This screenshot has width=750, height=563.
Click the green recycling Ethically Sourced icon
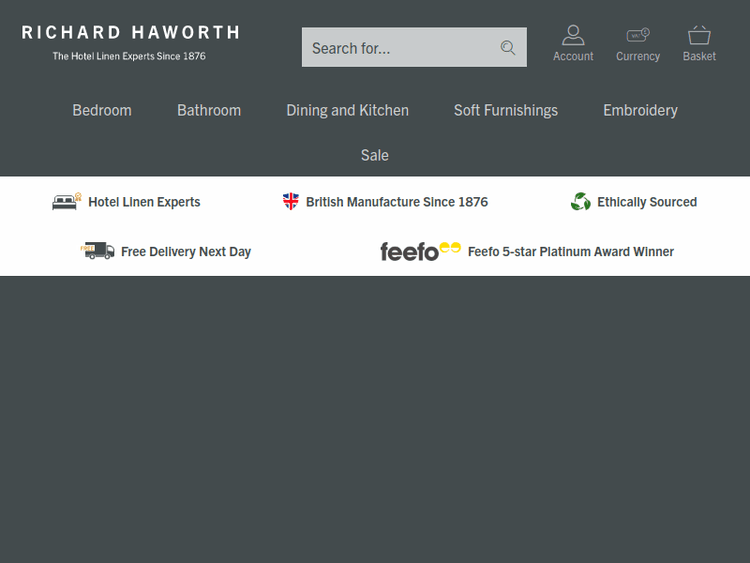[581, 202]
